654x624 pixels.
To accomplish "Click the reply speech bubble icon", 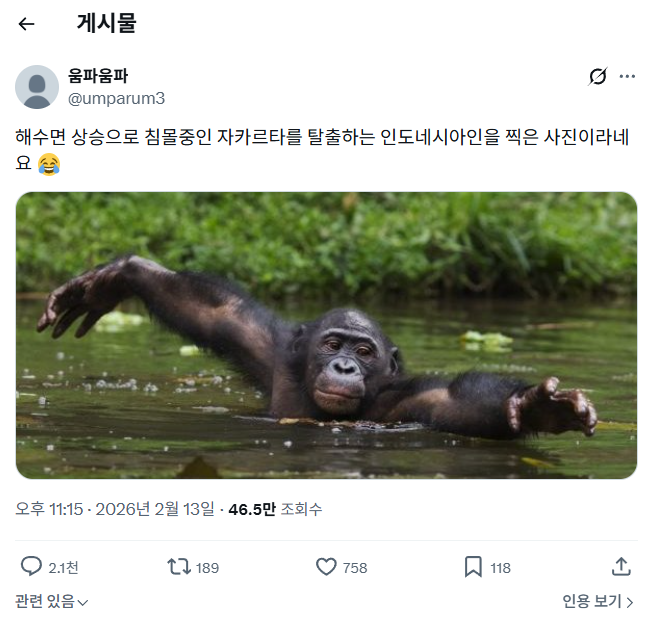I will coord(32,567).
